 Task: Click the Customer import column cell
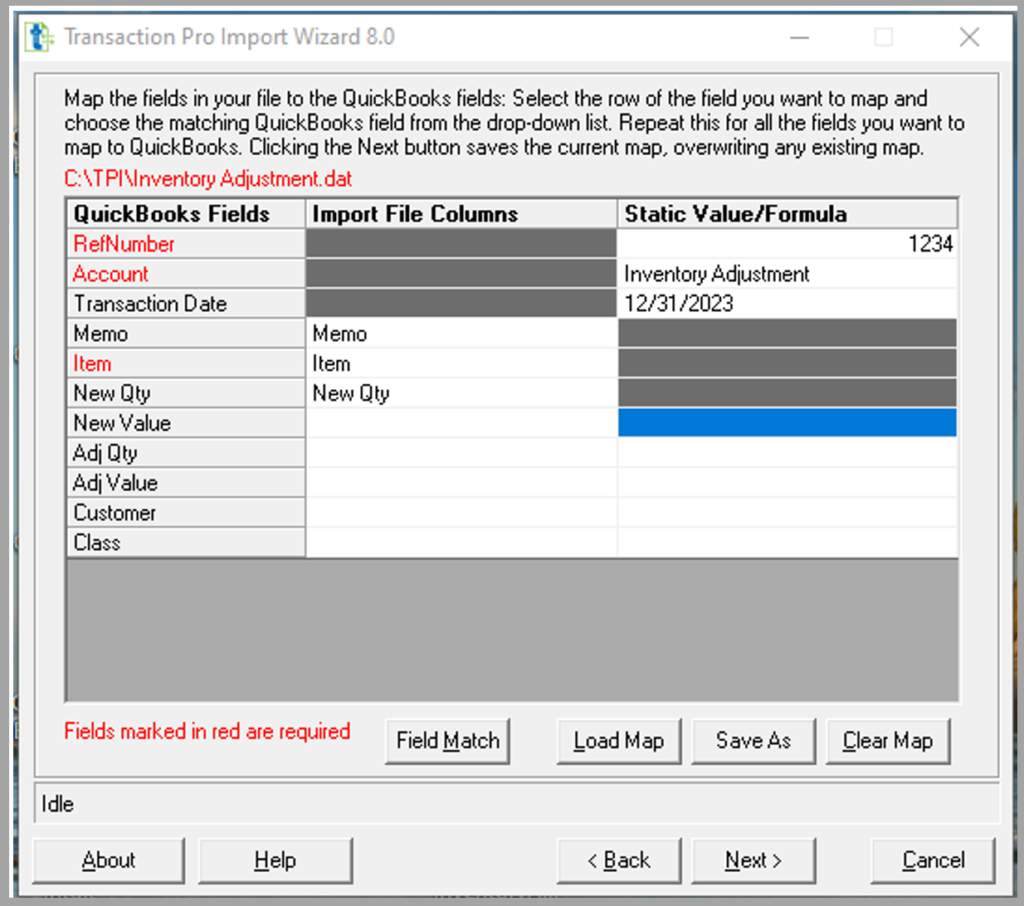tap(461, 513)
